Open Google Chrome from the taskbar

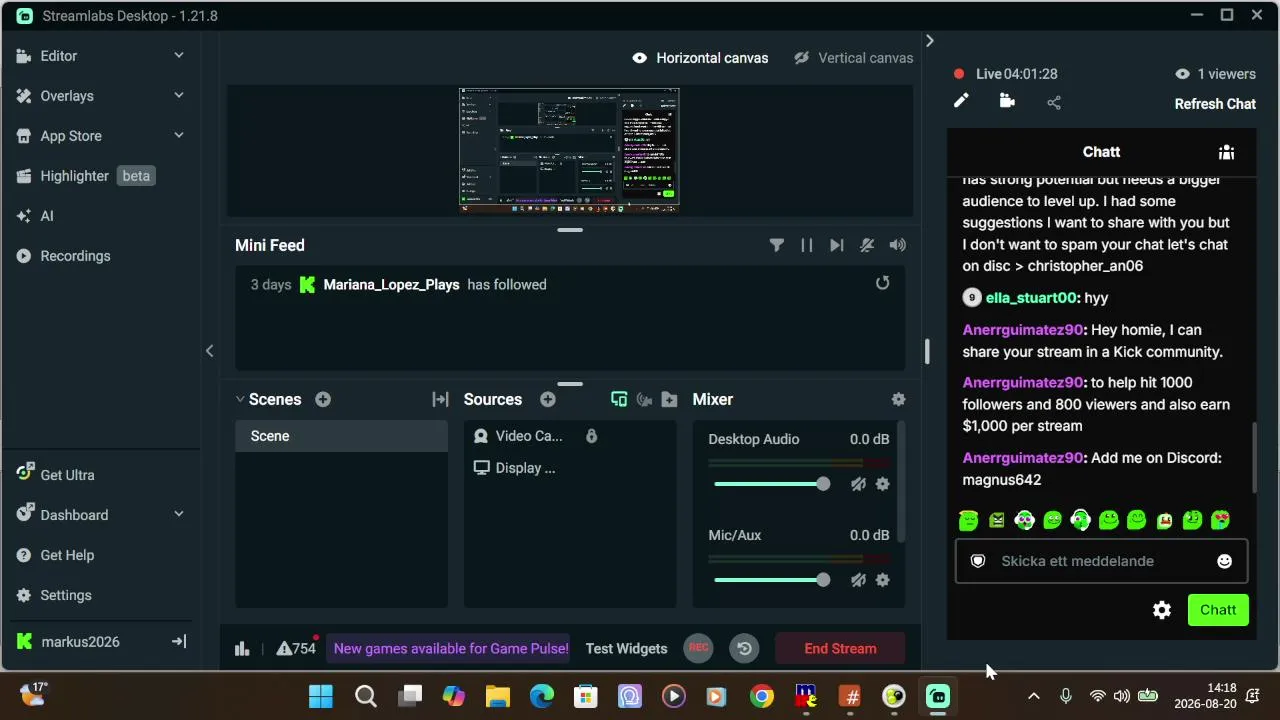tap(762, 696)
